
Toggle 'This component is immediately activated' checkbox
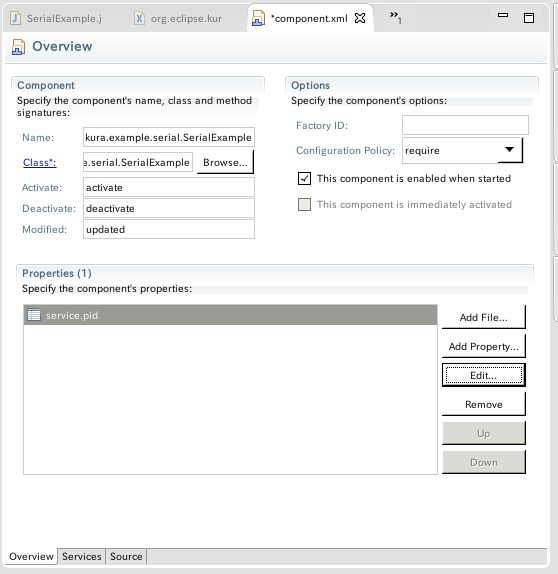point(304,204)
